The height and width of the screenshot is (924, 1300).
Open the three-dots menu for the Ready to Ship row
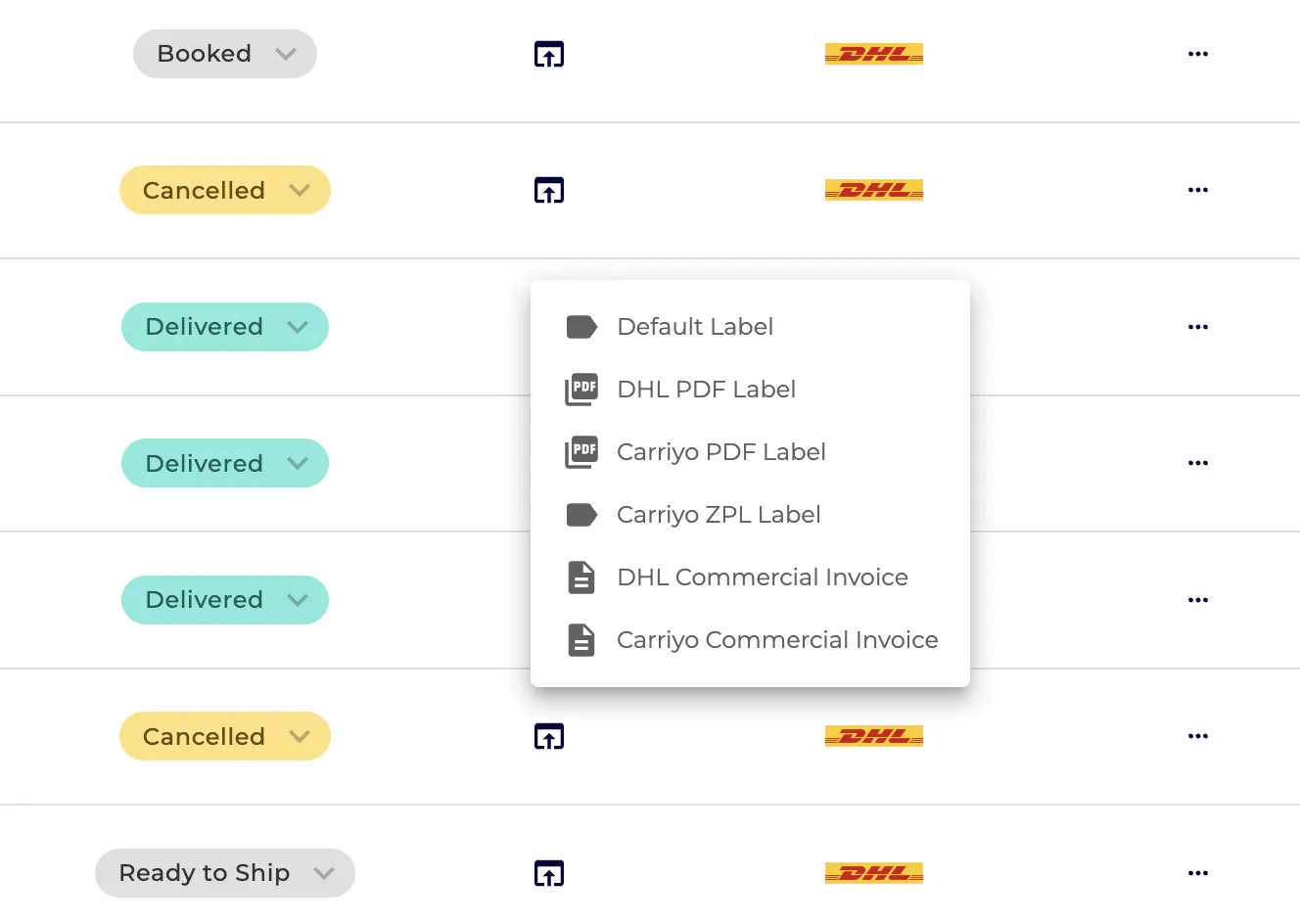(1197, 873)
